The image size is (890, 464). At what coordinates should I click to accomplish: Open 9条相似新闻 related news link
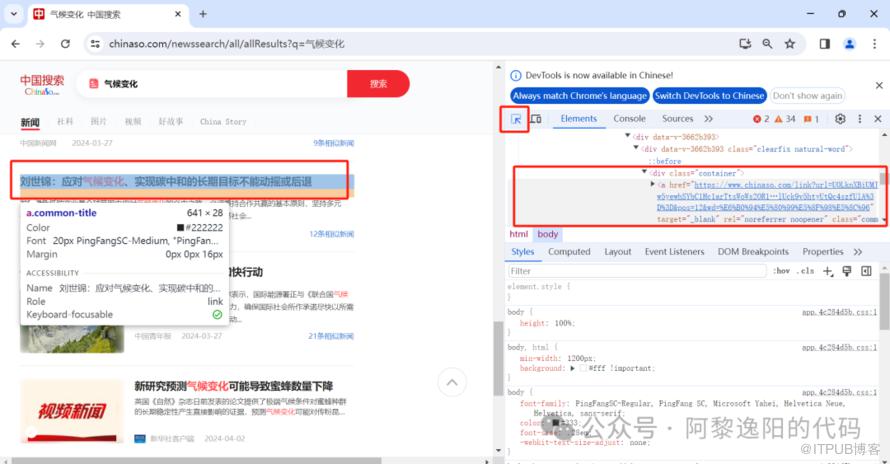333,143
